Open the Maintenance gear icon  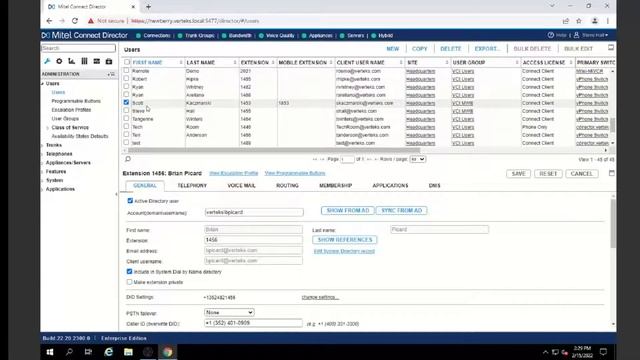(x=59, y=61)
